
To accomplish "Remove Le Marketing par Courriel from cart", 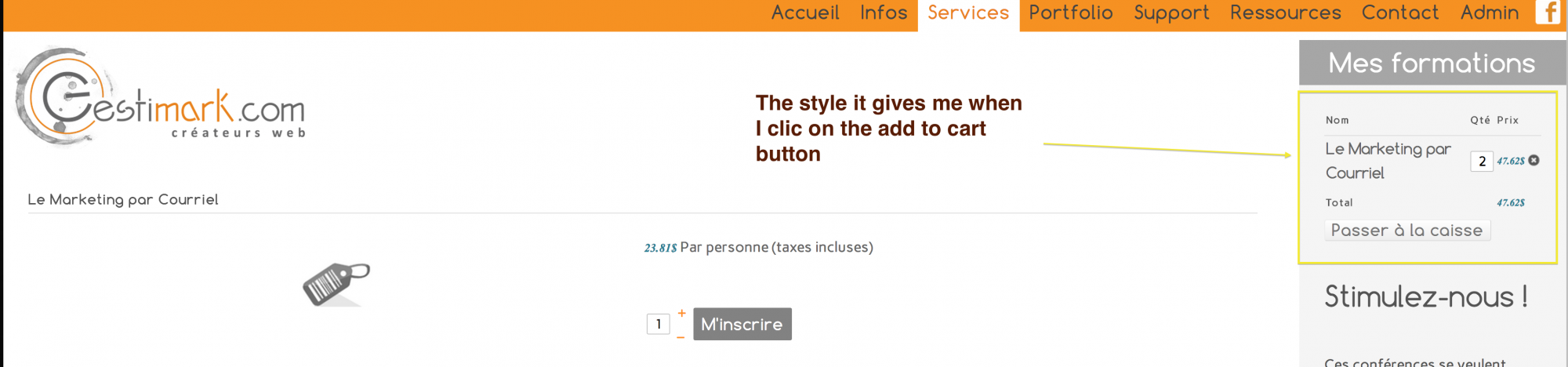I will [1534, 160].
